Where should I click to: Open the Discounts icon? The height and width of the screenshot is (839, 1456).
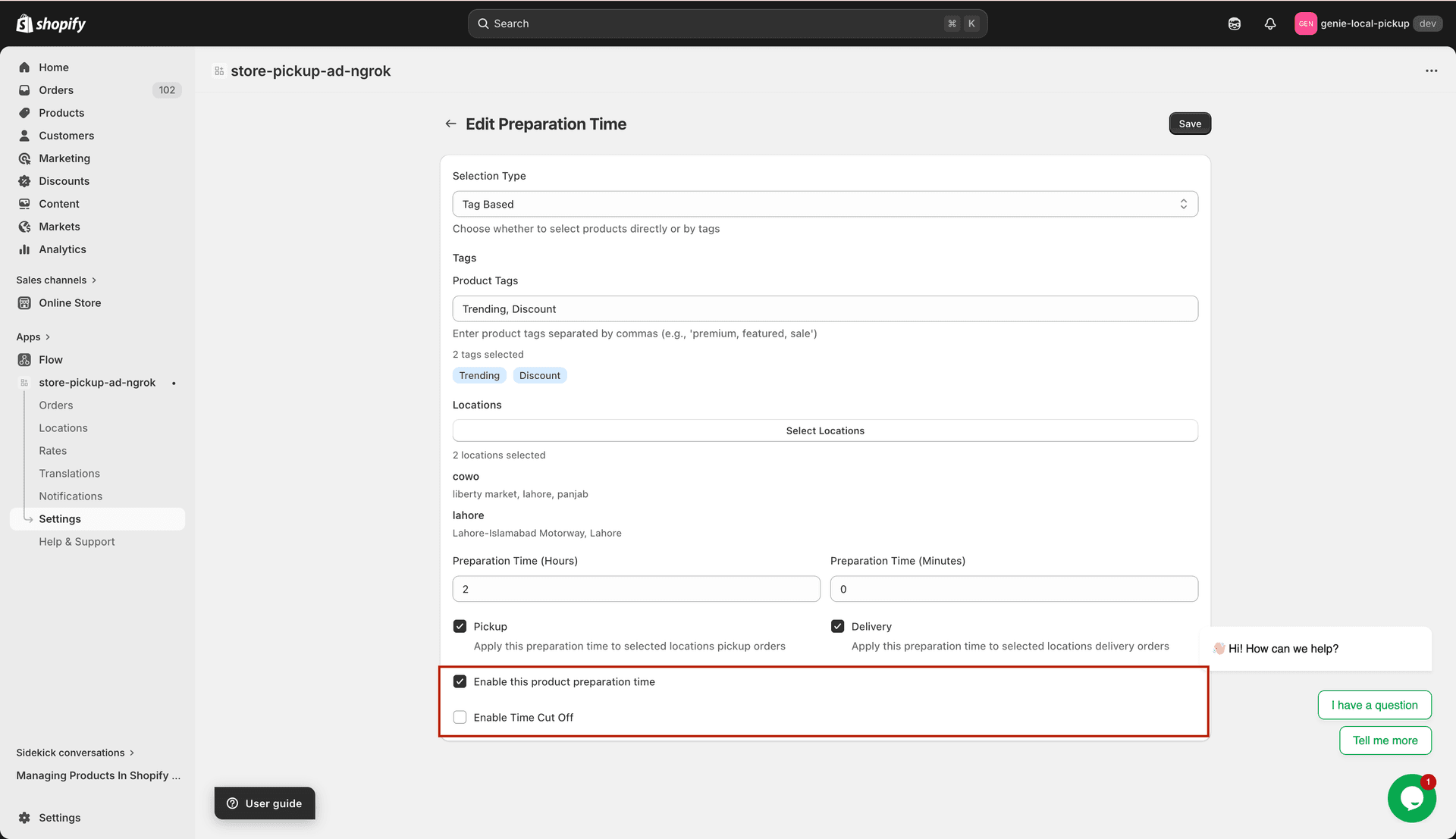tap(24, 181)
